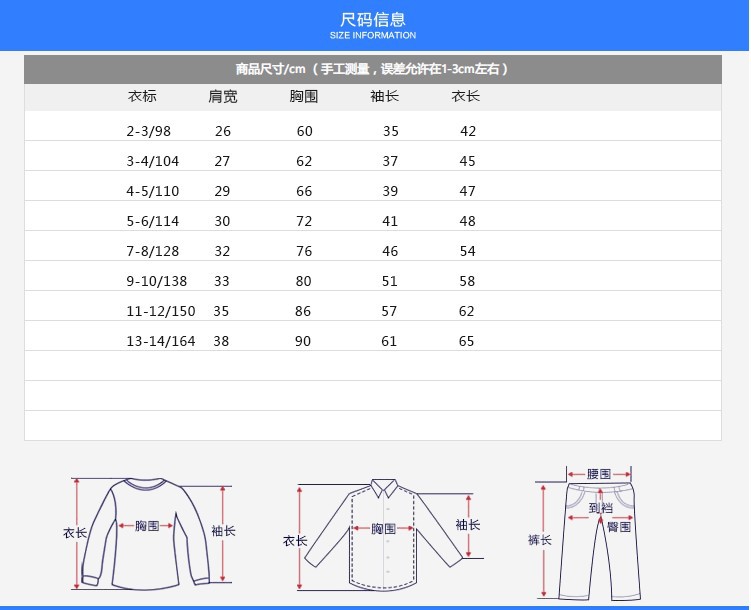Click chest value 72 in 5-6/114 row
The image size is (751, 610).
pyautogui.click(x=304, y=221)
